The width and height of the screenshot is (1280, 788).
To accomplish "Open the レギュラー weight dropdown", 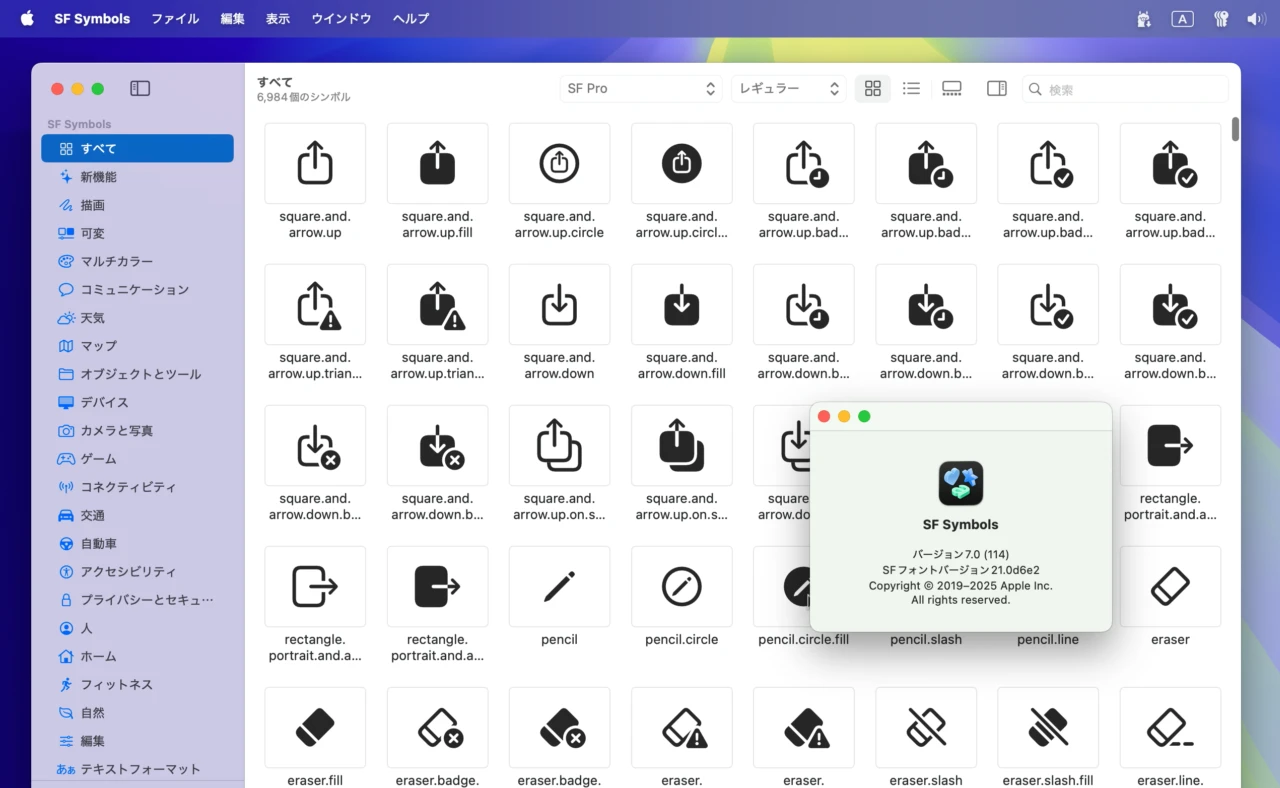I will pyautogui.click(x=788, y=89).
